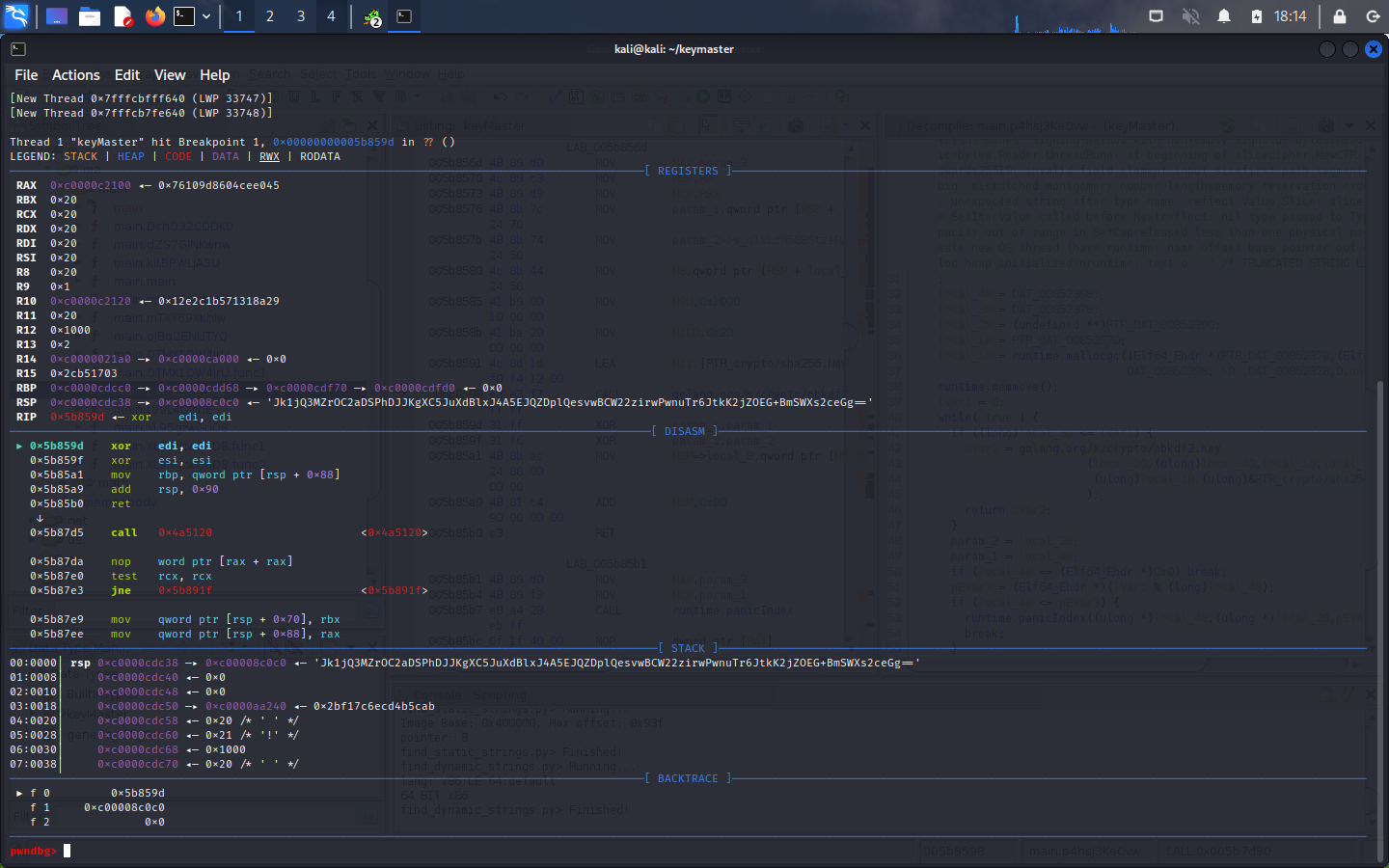Click the stack address 0xc0000cdc50

point(138,706)
